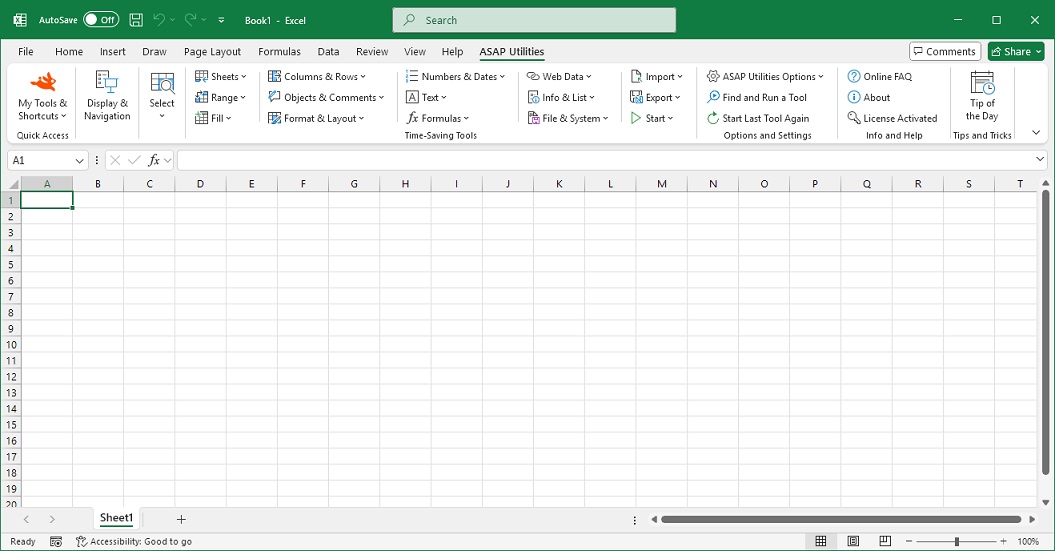Toggle AutoSave on
Viewport: 1055px width, 551px height.
101,20
